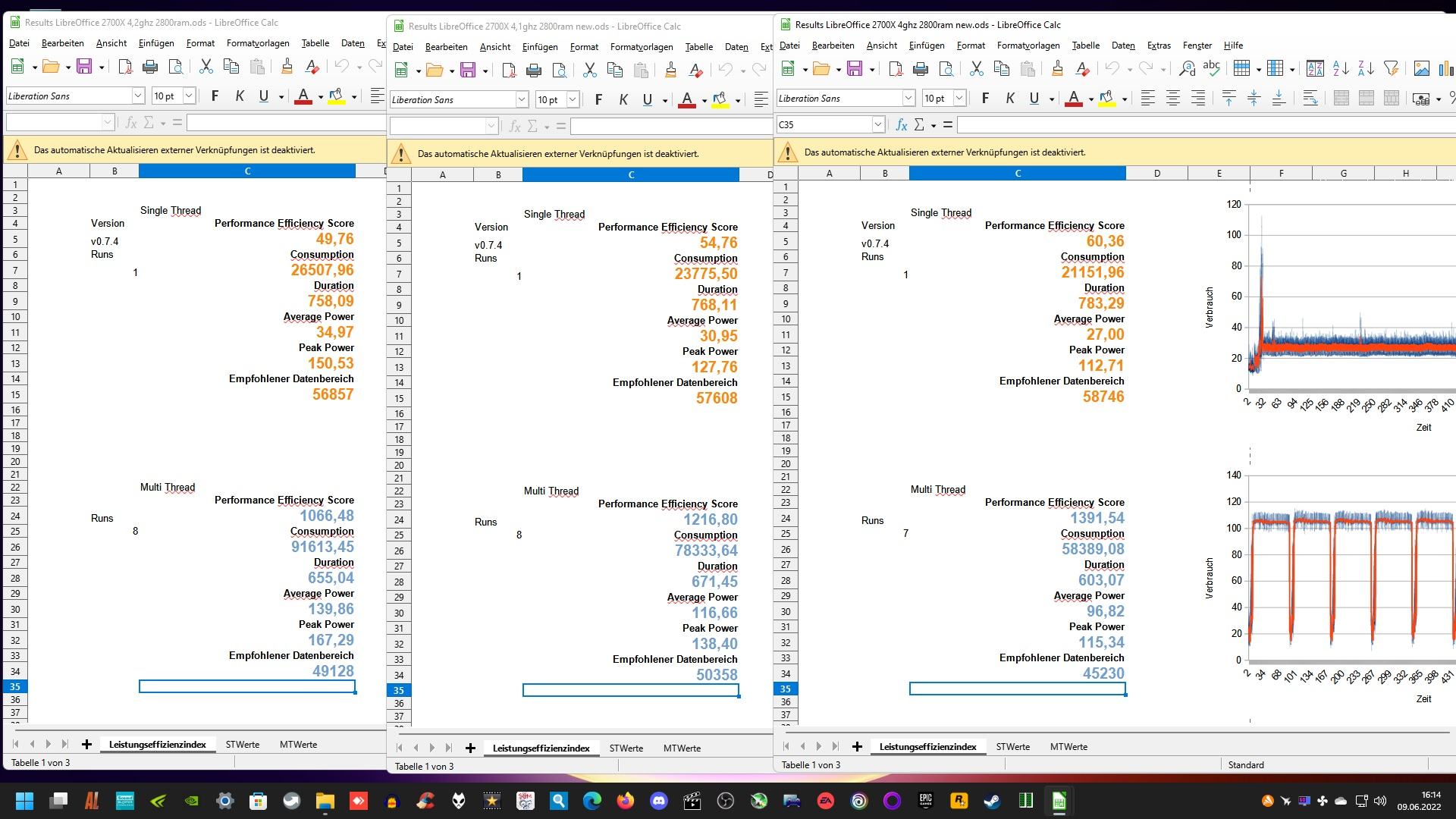Switch to STWerte sheet in right window
Screen dimensions: 1456x819
pyautogui.click(x=1012, y=746)
